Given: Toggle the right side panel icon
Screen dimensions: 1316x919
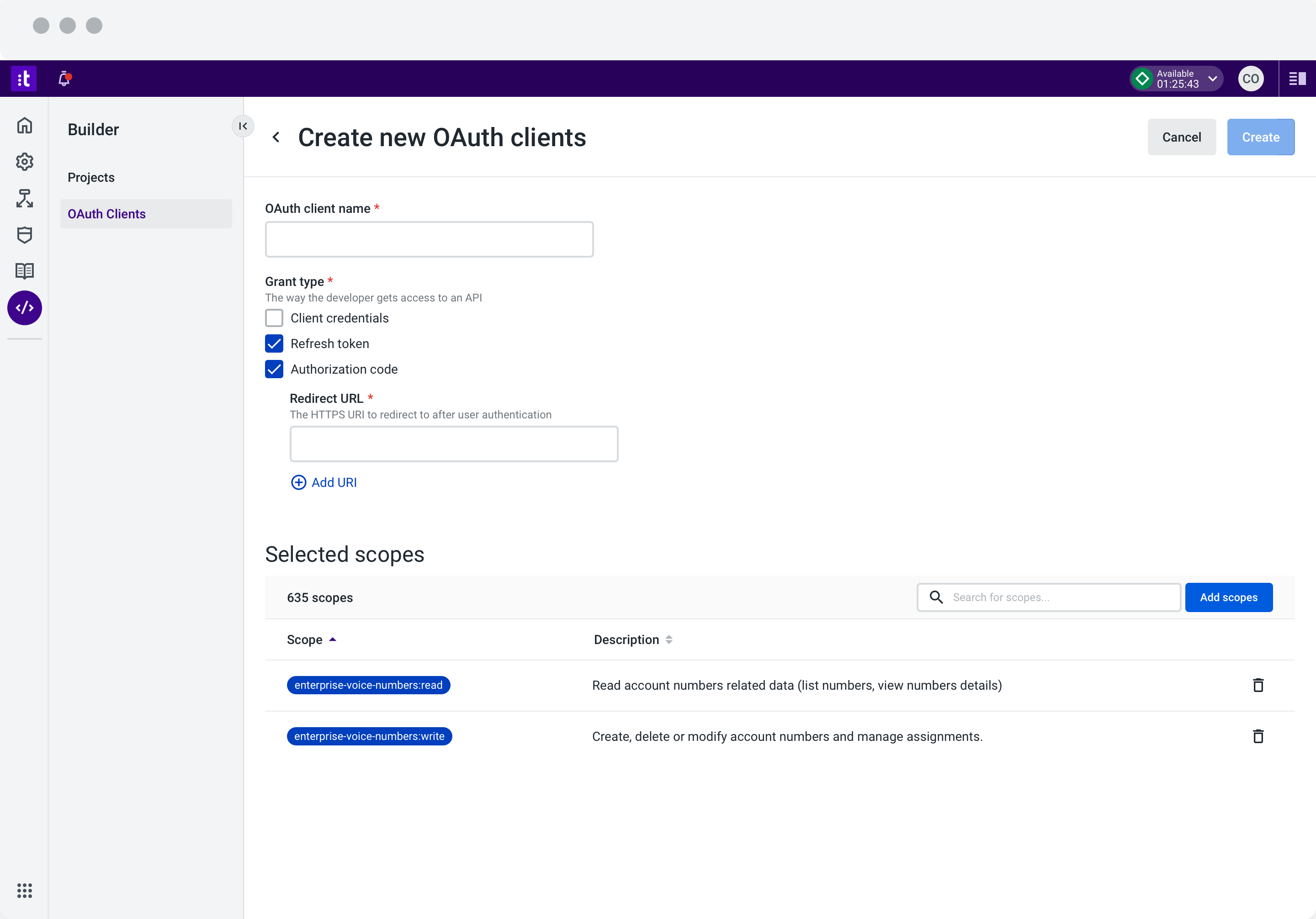Looking at the screenshot, I should point(1298,79).
